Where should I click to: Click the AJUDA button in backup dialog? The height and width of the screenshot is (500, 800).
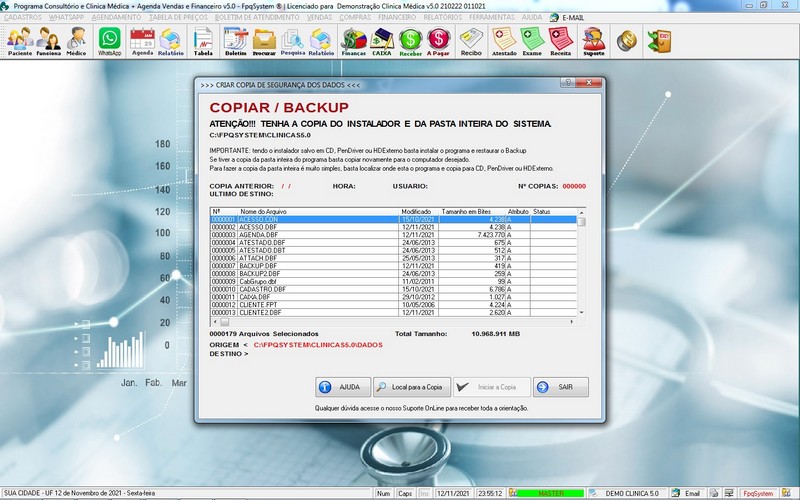click(x=343, y=387)
